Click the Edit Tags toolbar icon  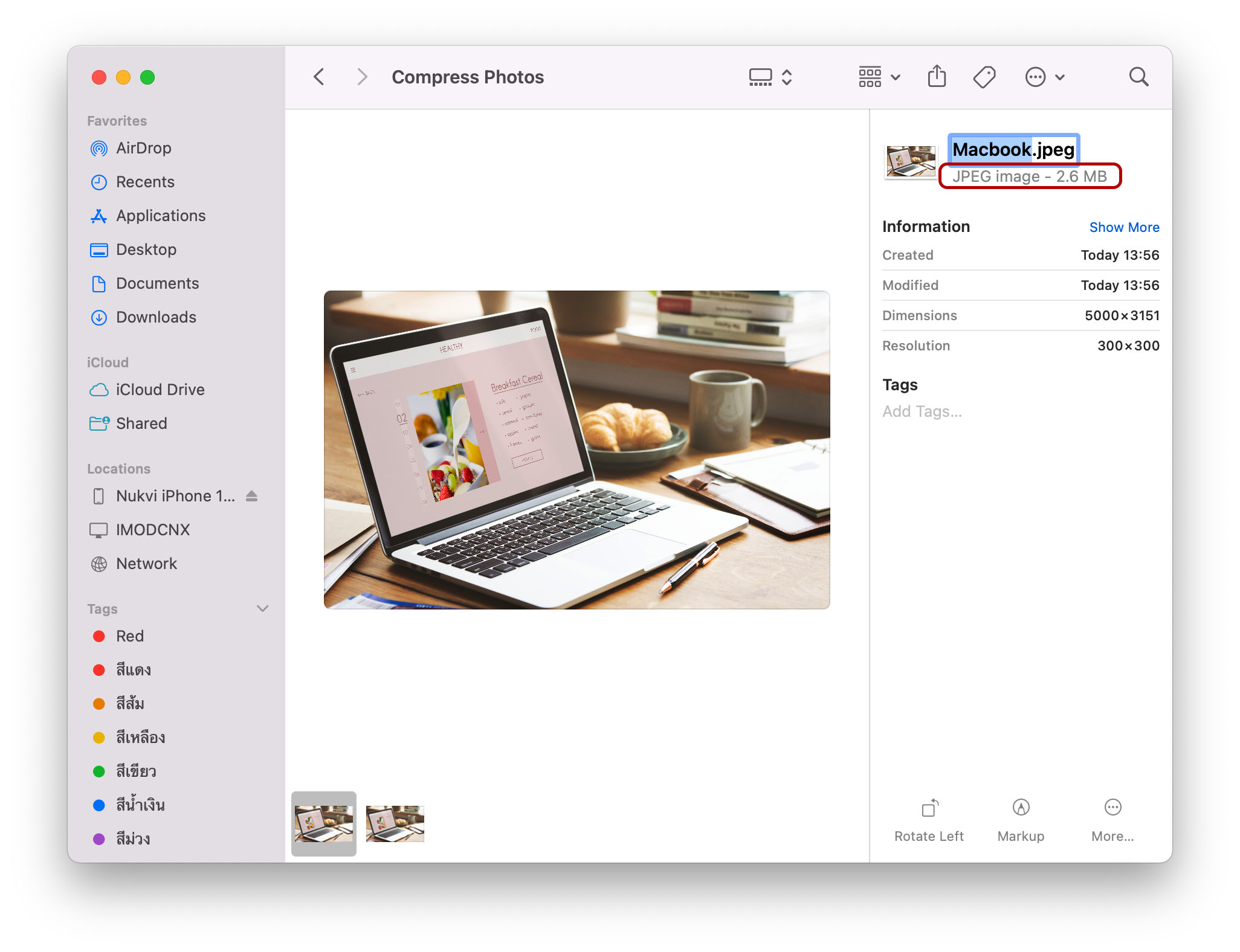coord(984,77)
